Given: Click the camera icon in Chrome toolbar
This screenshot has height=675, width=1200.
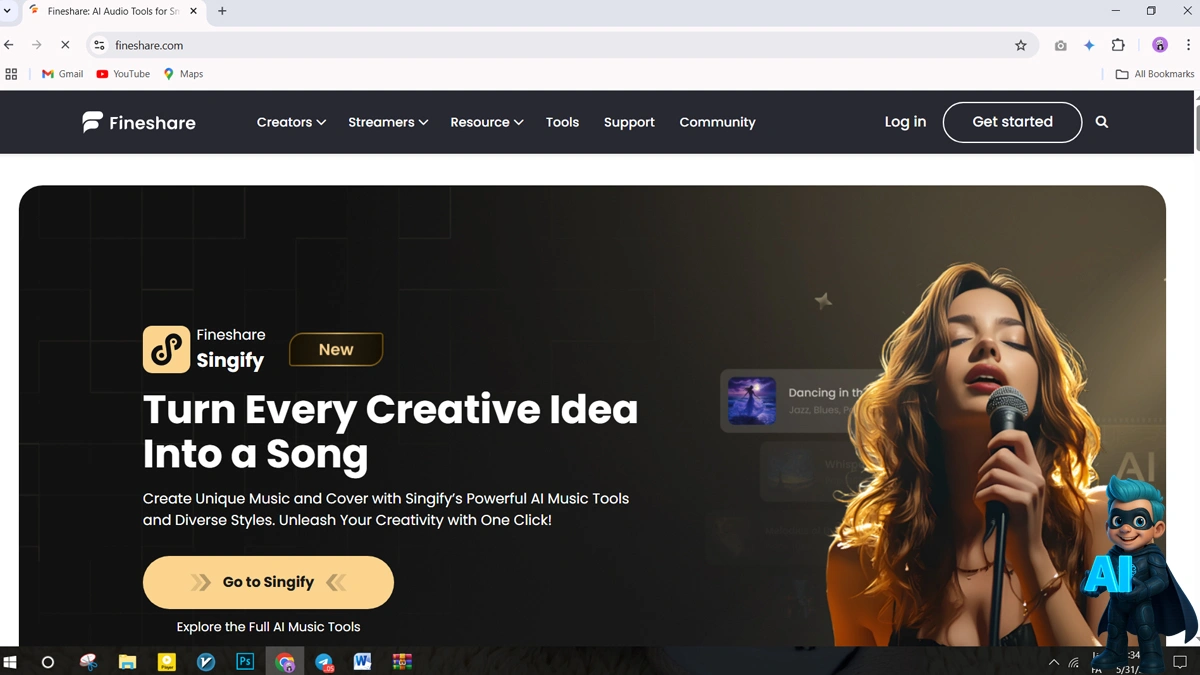Looking at the screenshot, I should (x=1060, y=45).
